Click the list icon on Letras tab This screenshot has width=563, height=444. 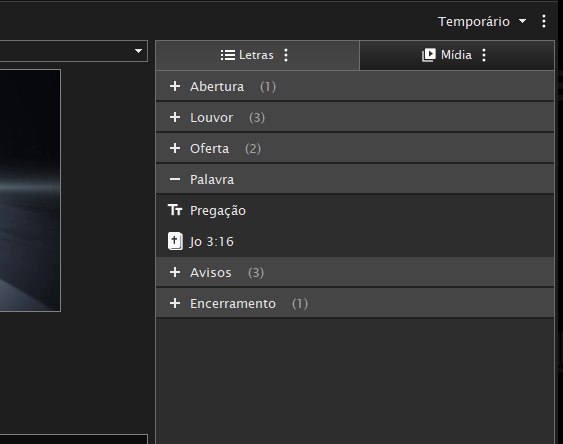coord(228,55)
